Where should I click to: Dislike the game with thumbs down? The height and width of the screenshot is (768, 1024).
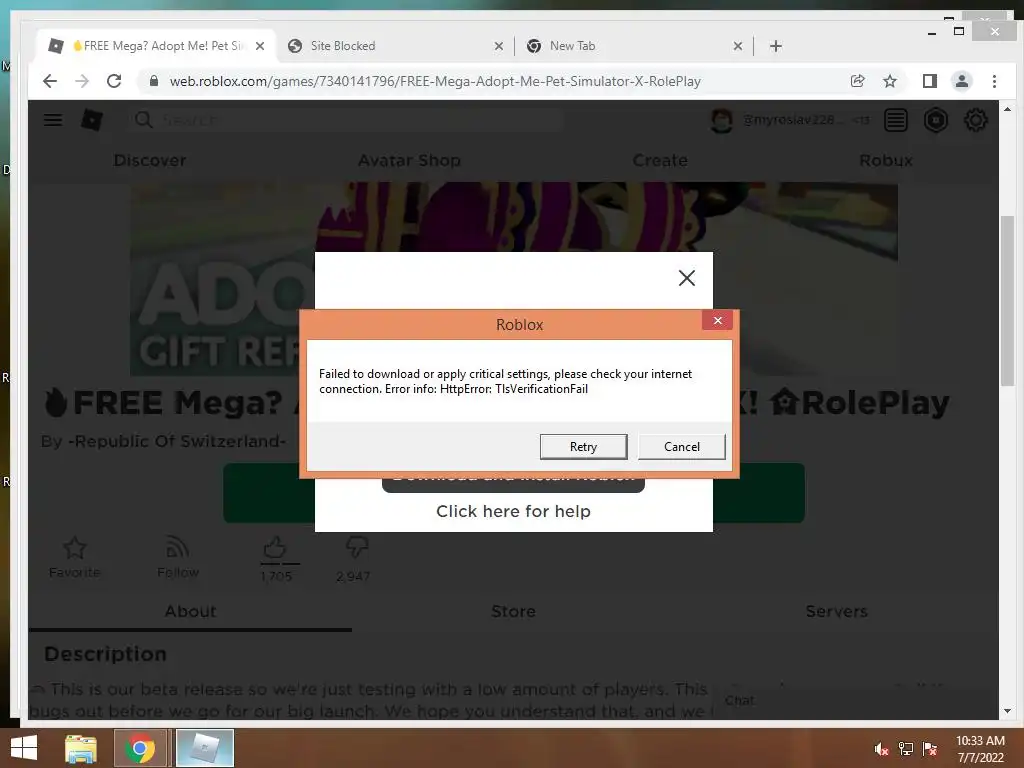(x=357, y=548)
